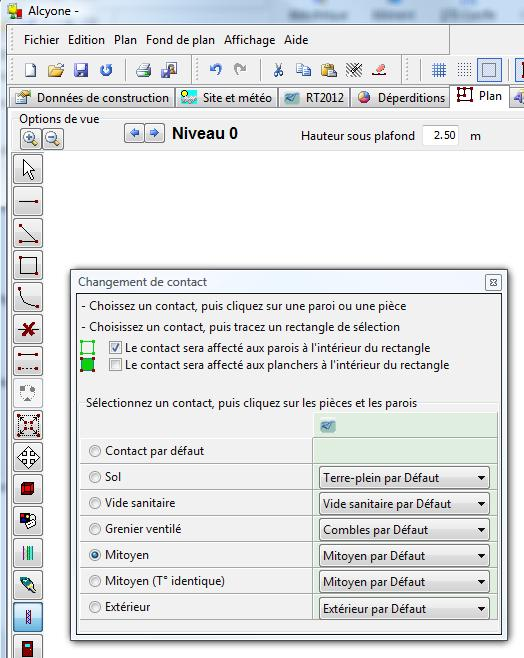Click the save floppy disk icon
Screen dimensions: 524x658
point(81,70)
